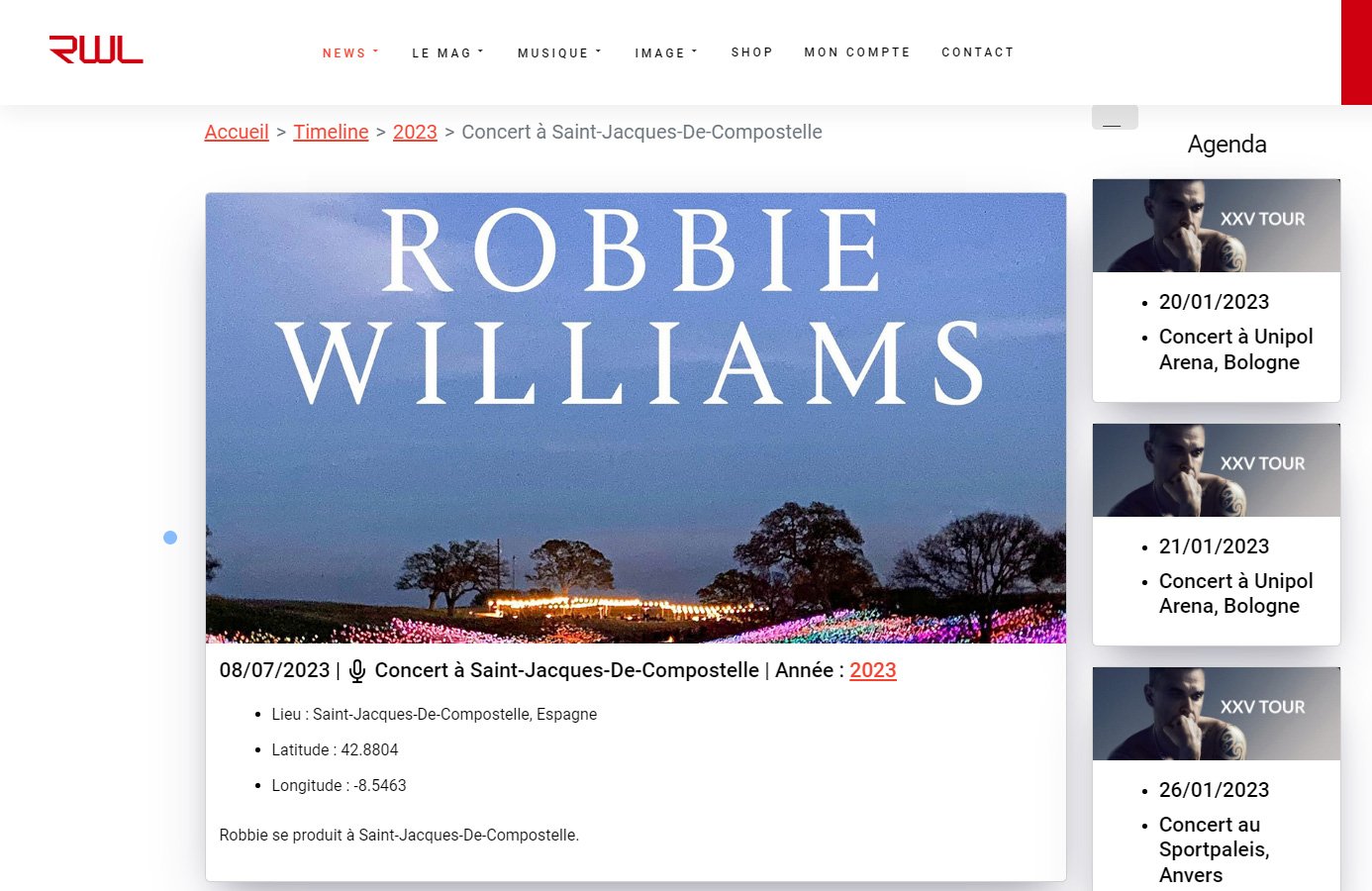The image size is (1372, 891).
Task: Open the Timeline breadcrumb link
Action: pos(331,132)
